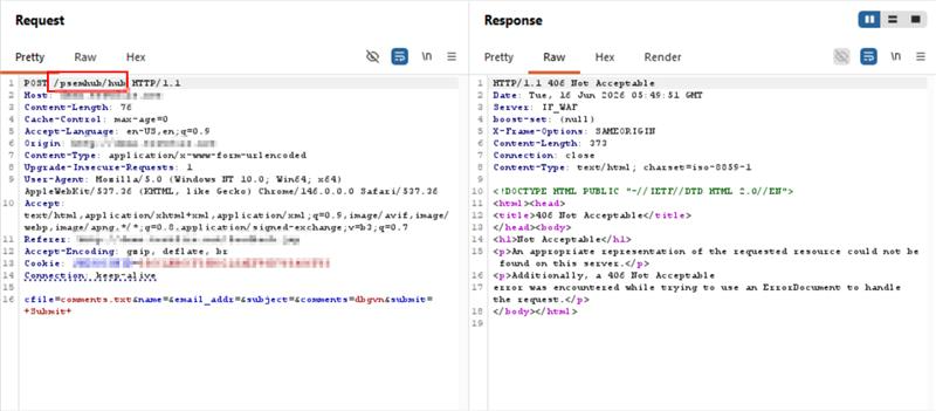Image resolution: width=936 pixels, height=412 pixels.
Task: Select side-by-side split layout icon
Action: (x=870, y=20)
